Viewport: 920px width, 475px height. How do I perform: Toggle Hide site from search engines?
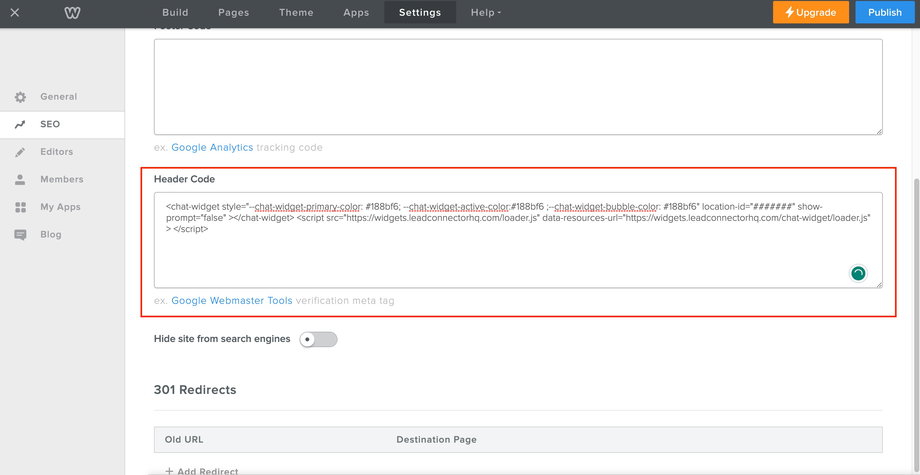tap(318, 339)
